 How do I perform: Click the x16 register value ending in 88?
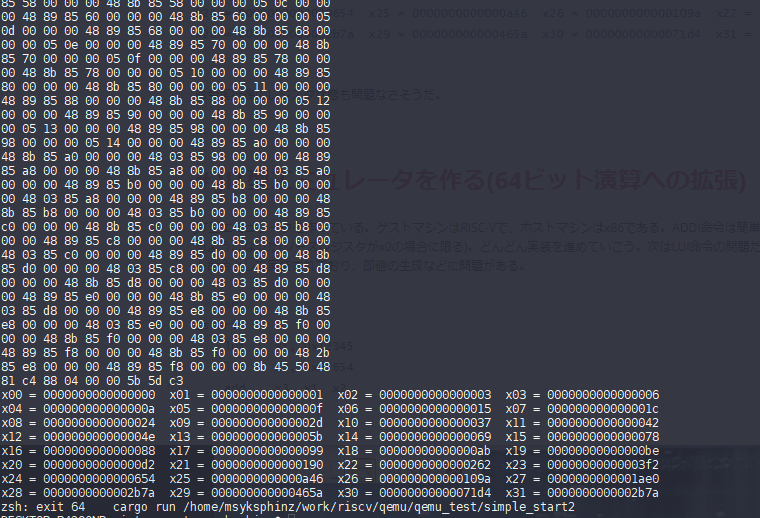pos(99,451)
